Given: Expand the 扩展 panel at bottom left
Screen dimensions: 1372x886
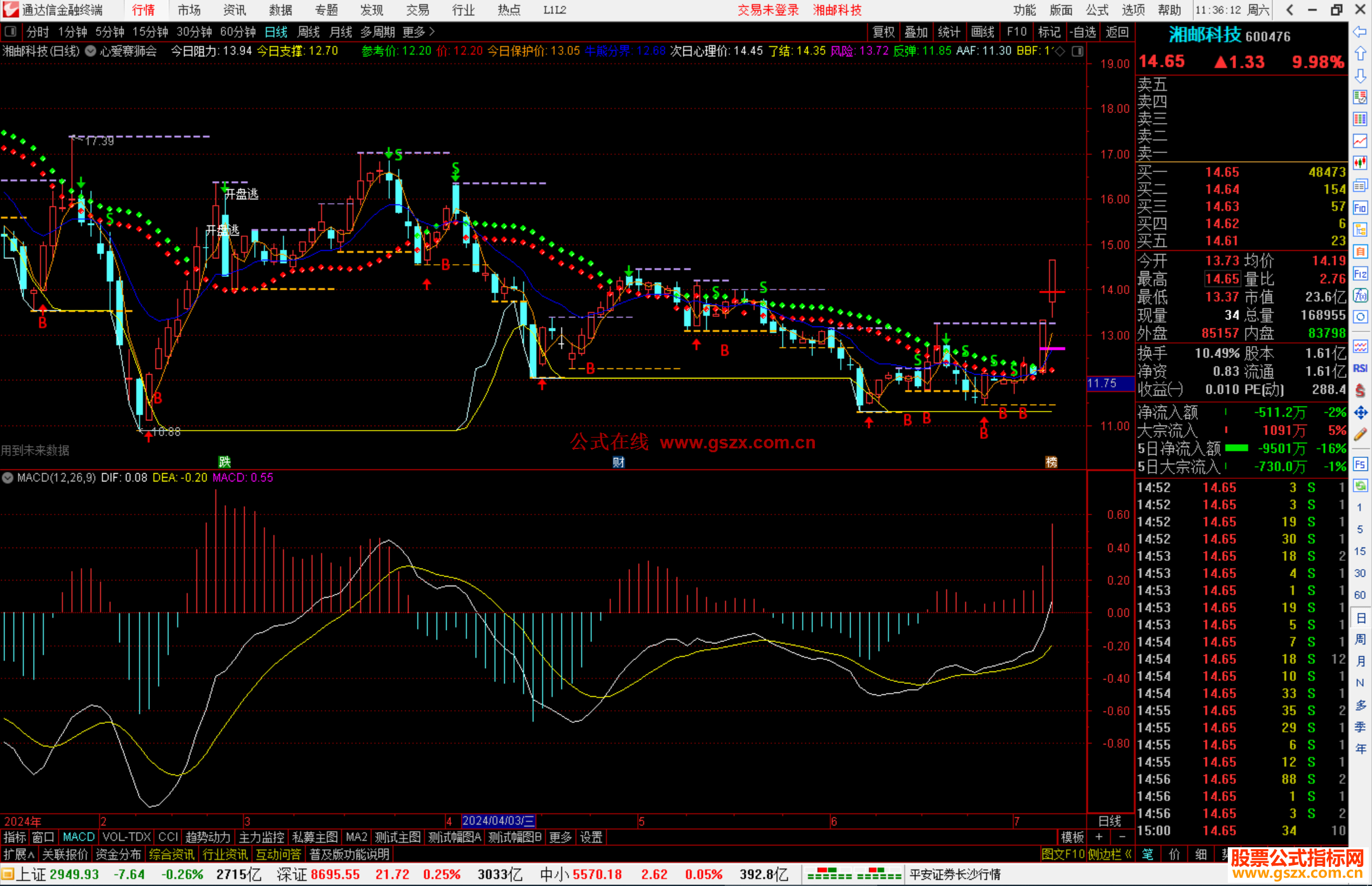Looking at the screenshot, I should click(19, 854).
